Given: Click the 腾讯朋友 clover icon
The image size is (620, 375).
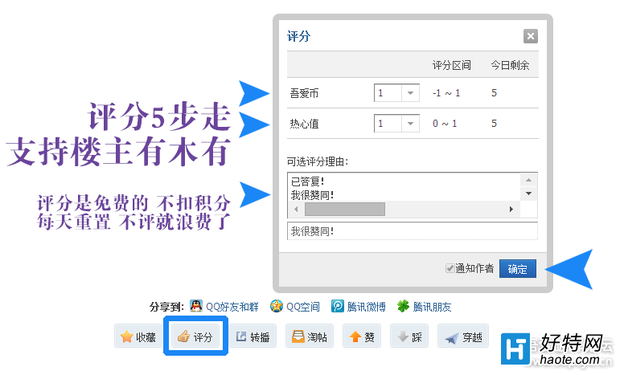Looking at the screenshot, I should click(403, 306).
